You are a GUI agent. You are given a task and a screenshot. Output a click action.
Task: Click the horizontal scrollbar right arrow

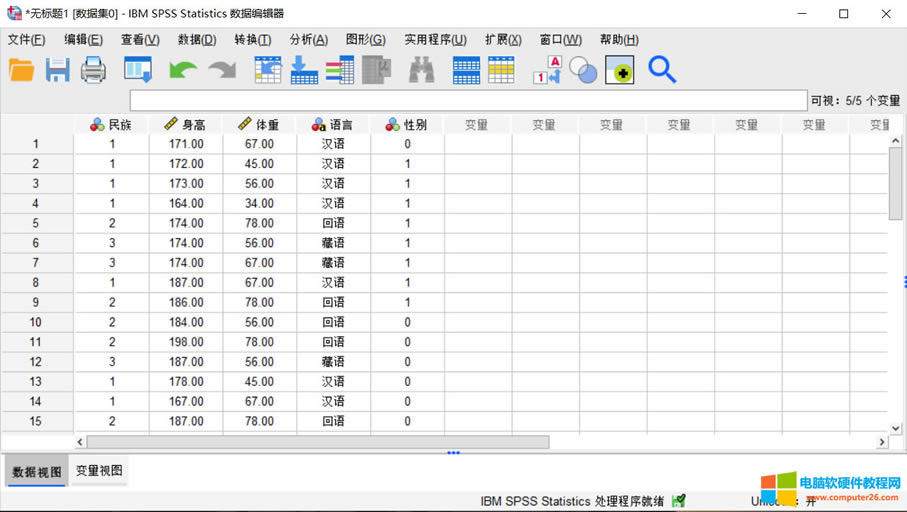coord(882,442)
